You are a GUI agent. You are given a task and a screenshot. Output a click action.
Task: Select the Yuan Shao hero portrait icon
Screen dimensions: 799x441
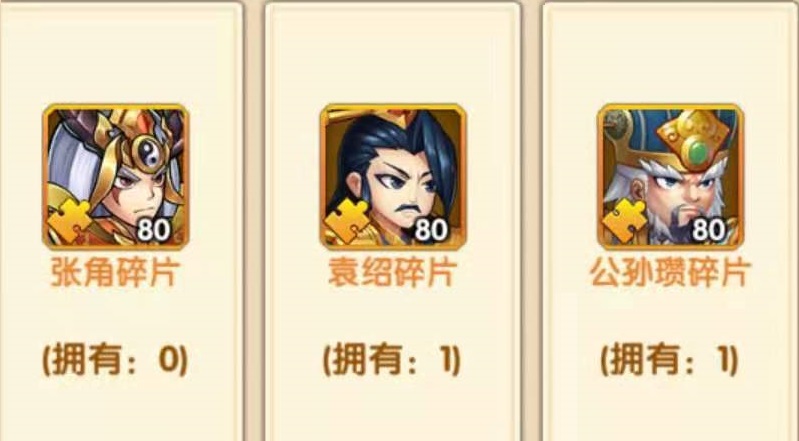393,177
